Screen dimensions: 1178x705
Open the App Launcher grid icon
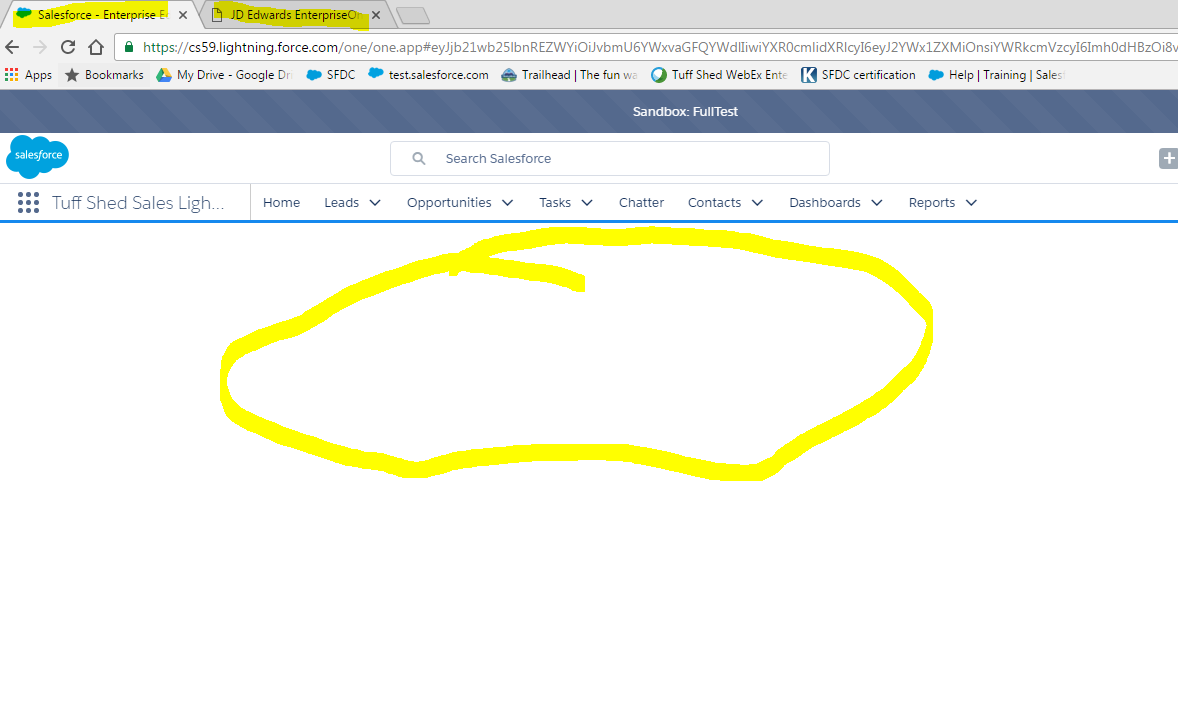(x=28, y=202)
